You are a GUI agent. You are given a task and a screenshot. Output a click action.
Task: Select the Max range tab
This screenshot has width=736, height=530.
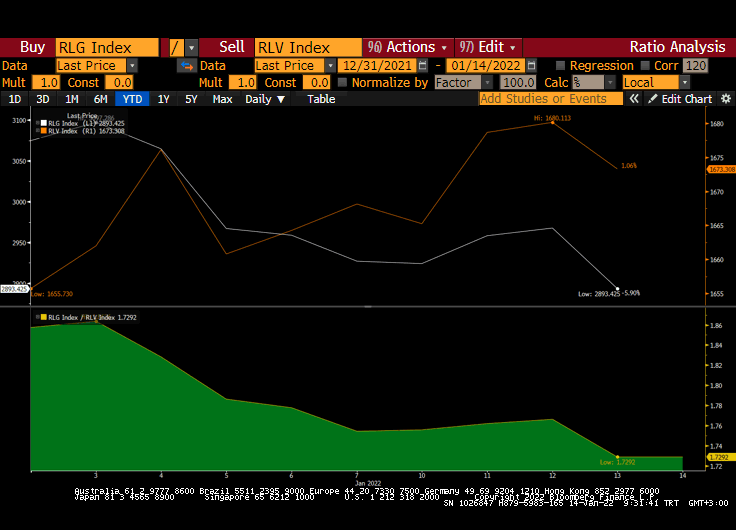[x=222, y=99]
